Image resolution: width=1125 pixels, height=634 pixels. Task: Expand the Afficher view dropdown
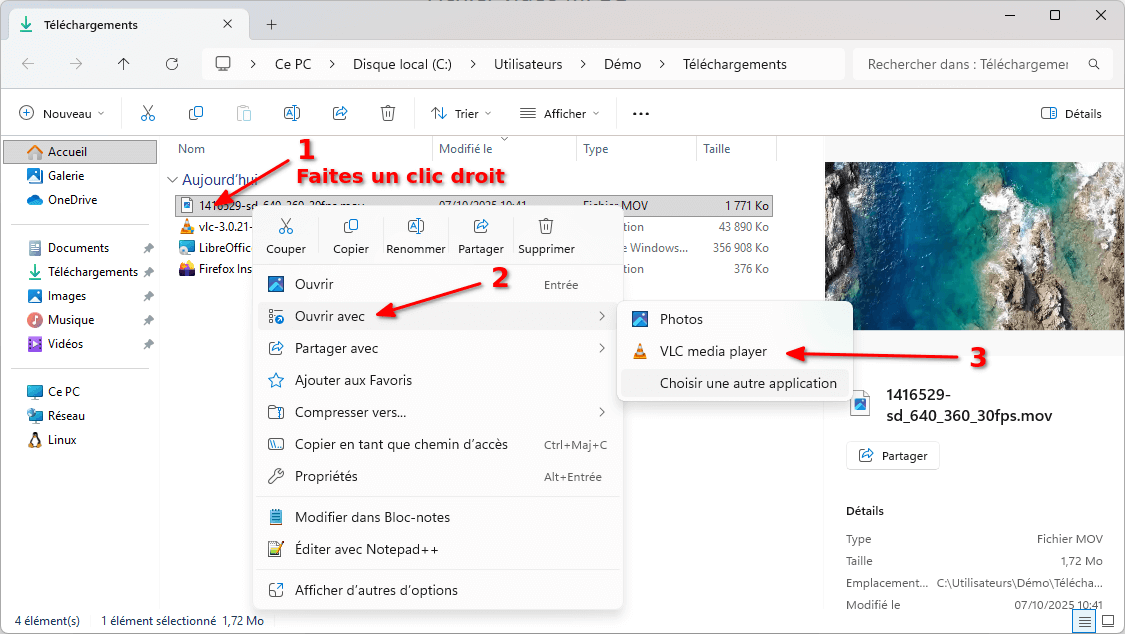(x=560, y=114)
